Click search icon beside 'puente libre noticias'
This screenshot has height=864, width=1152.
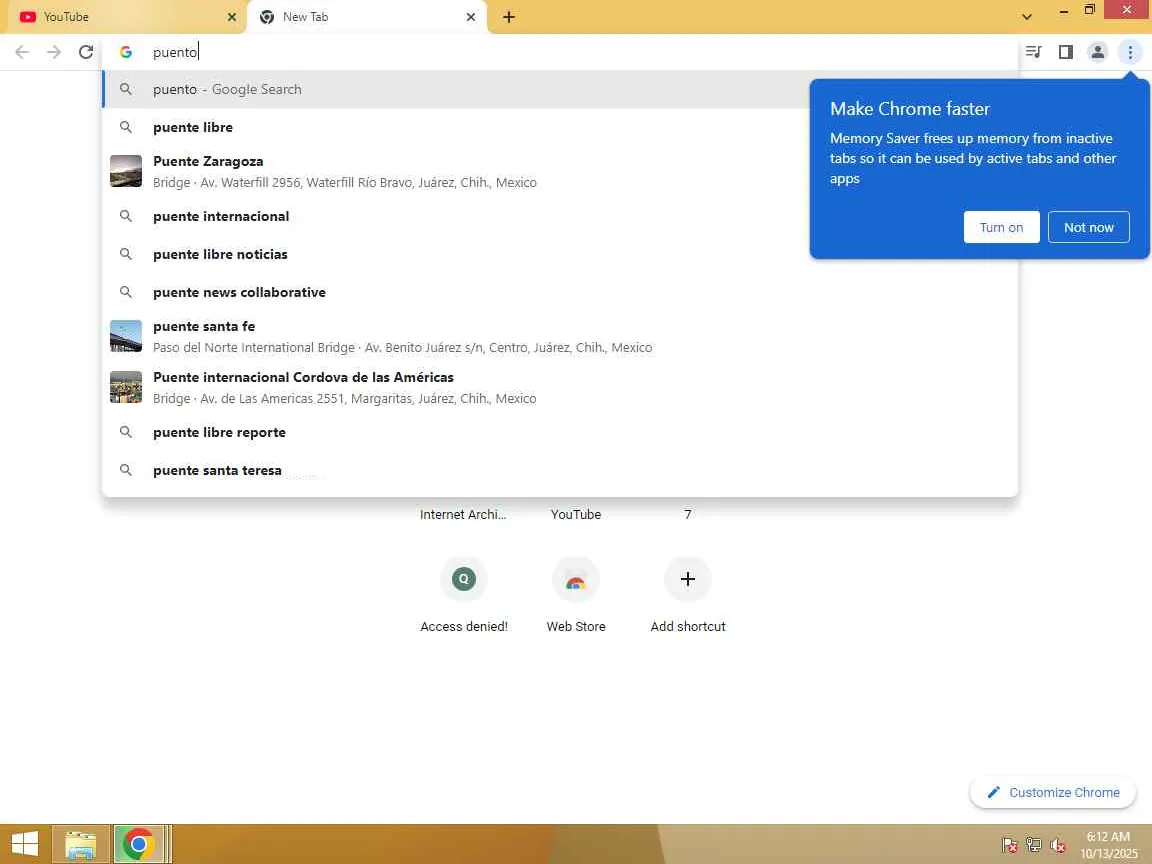(126, 254)
